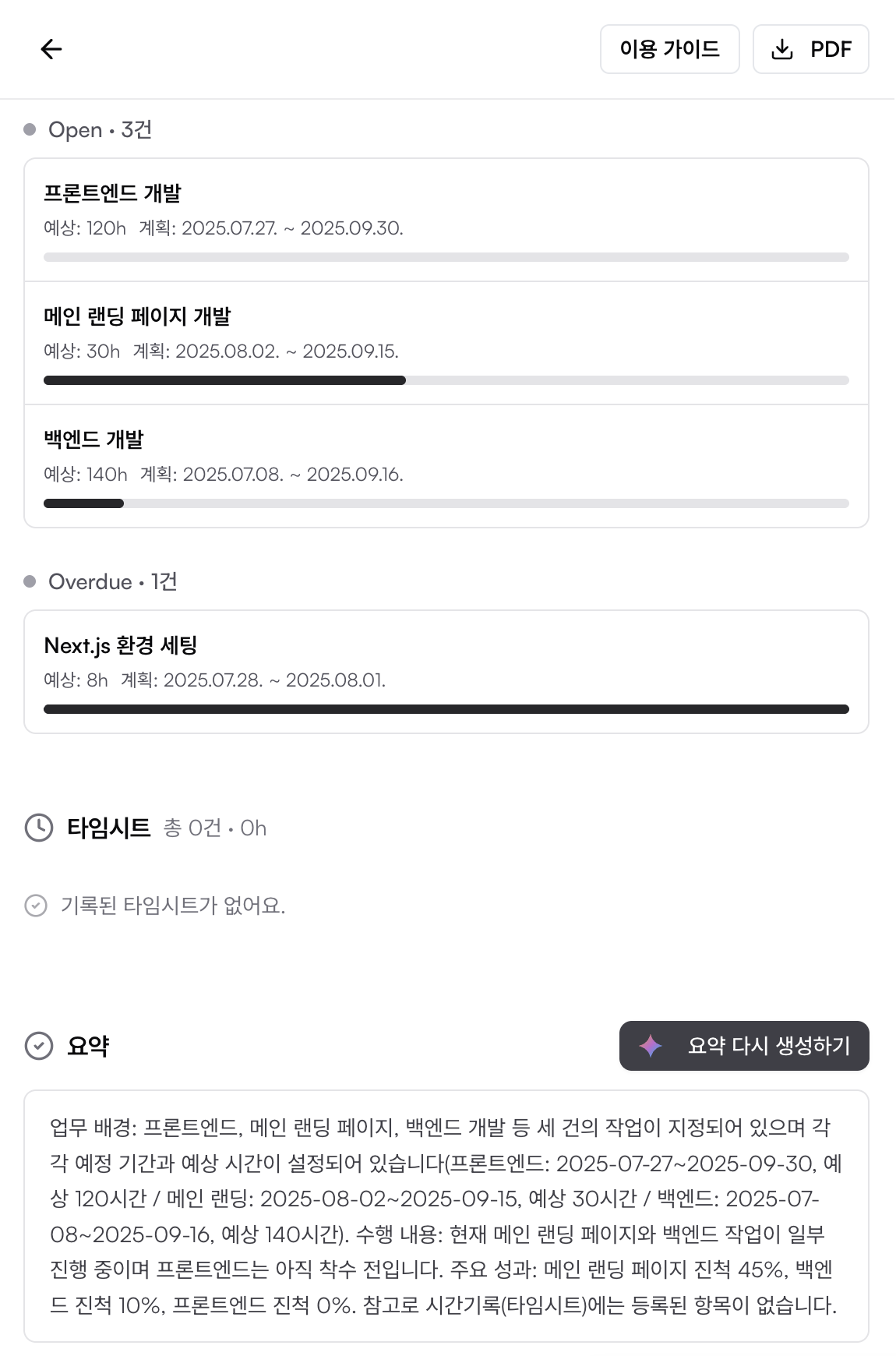Click the 백엔드 개발 task title
The image size is (896, 1356).
click(x=93, y=440)
